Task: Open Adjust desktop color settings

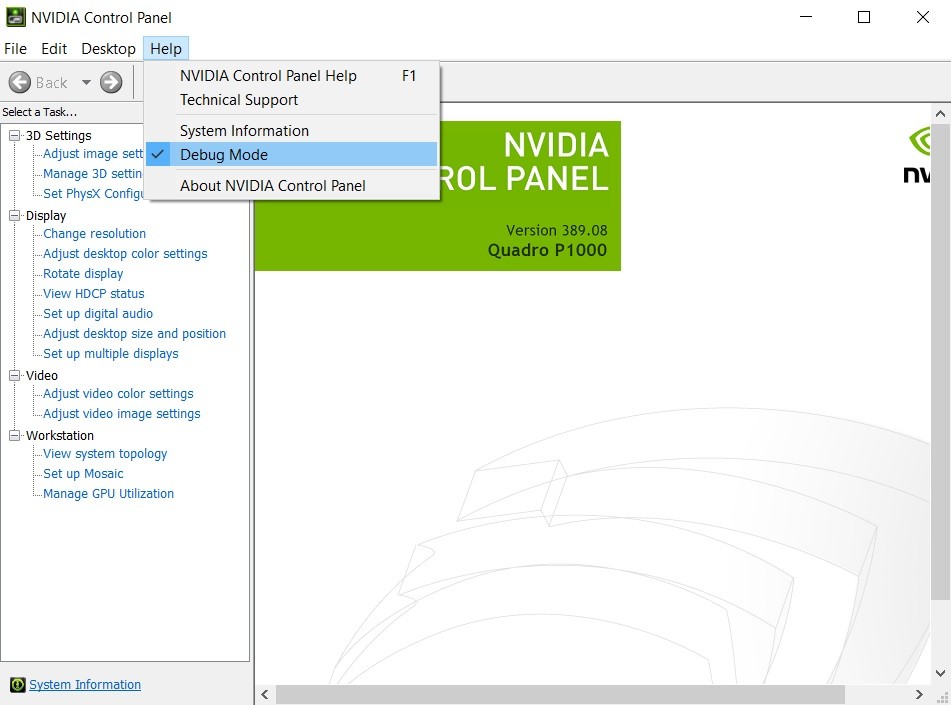Action: [x=125, y=254]
